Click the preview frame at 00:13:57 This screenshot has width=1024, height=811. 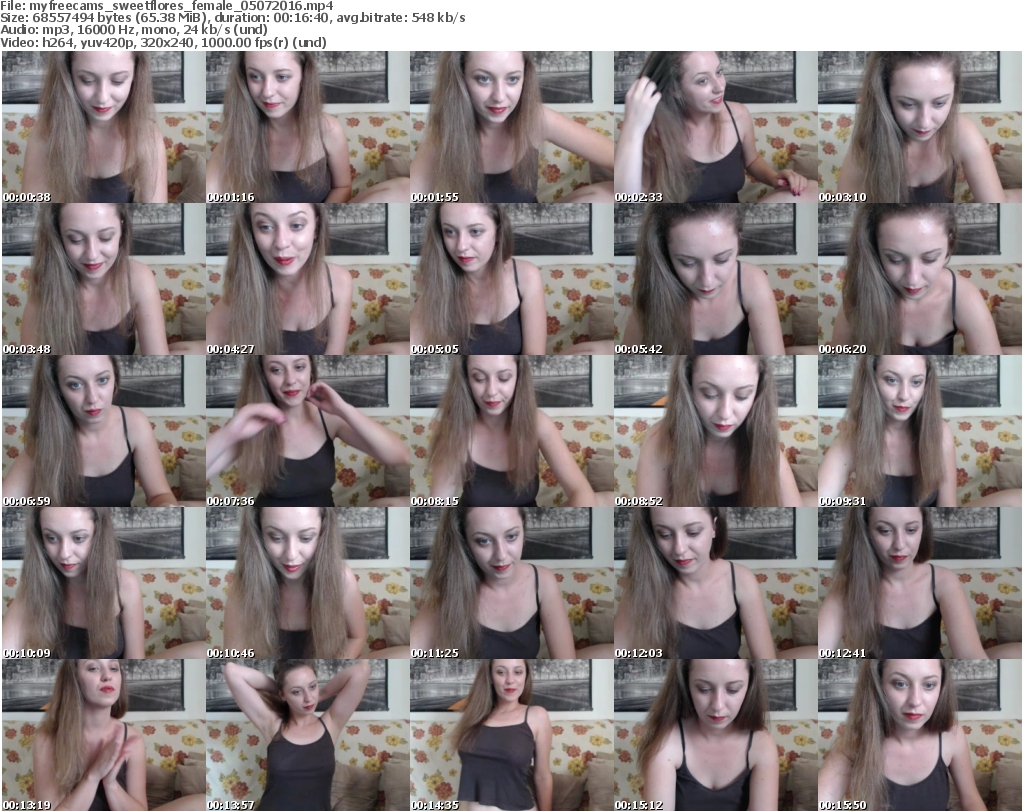click(308, 735)
